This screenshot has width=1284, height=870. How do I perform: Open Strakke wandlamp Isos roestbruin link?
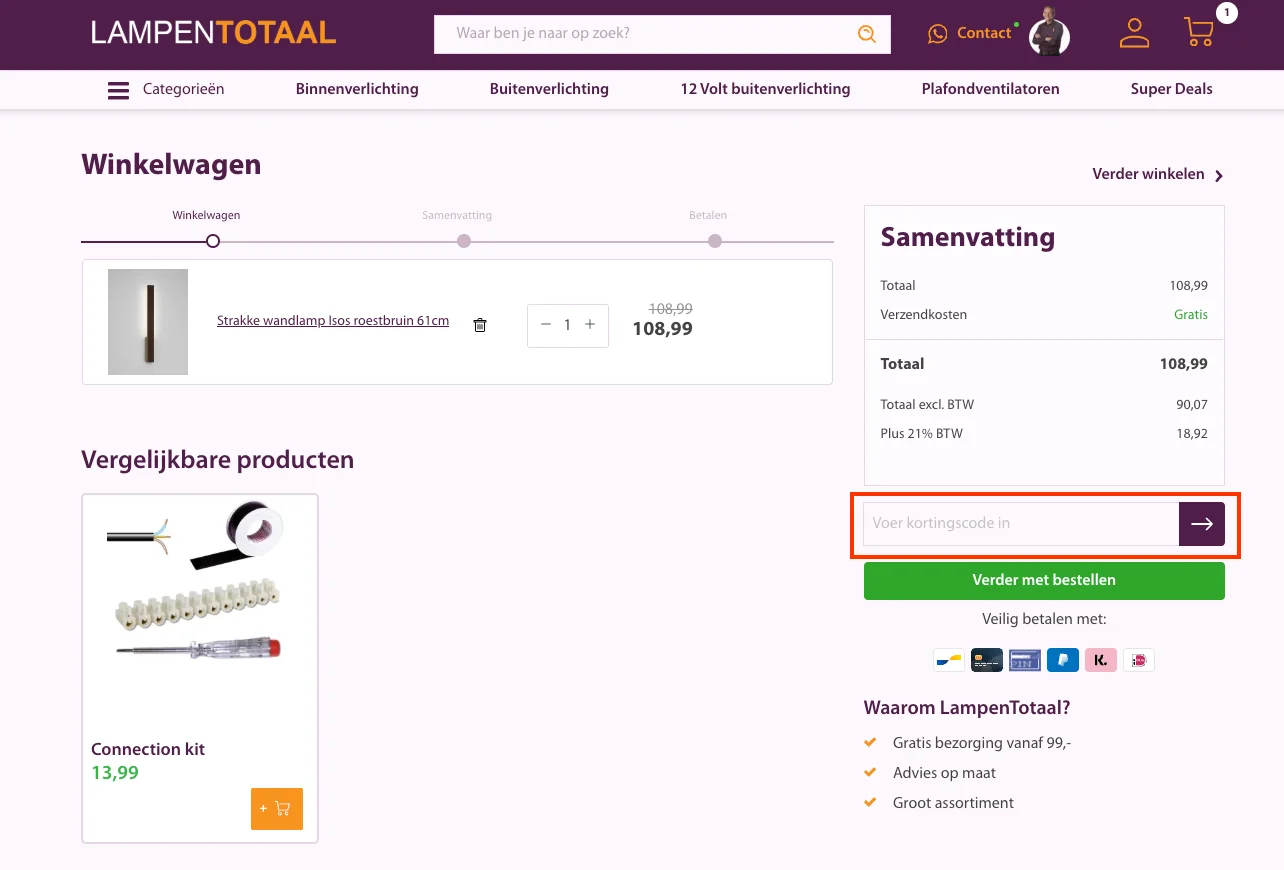(333, 320)
